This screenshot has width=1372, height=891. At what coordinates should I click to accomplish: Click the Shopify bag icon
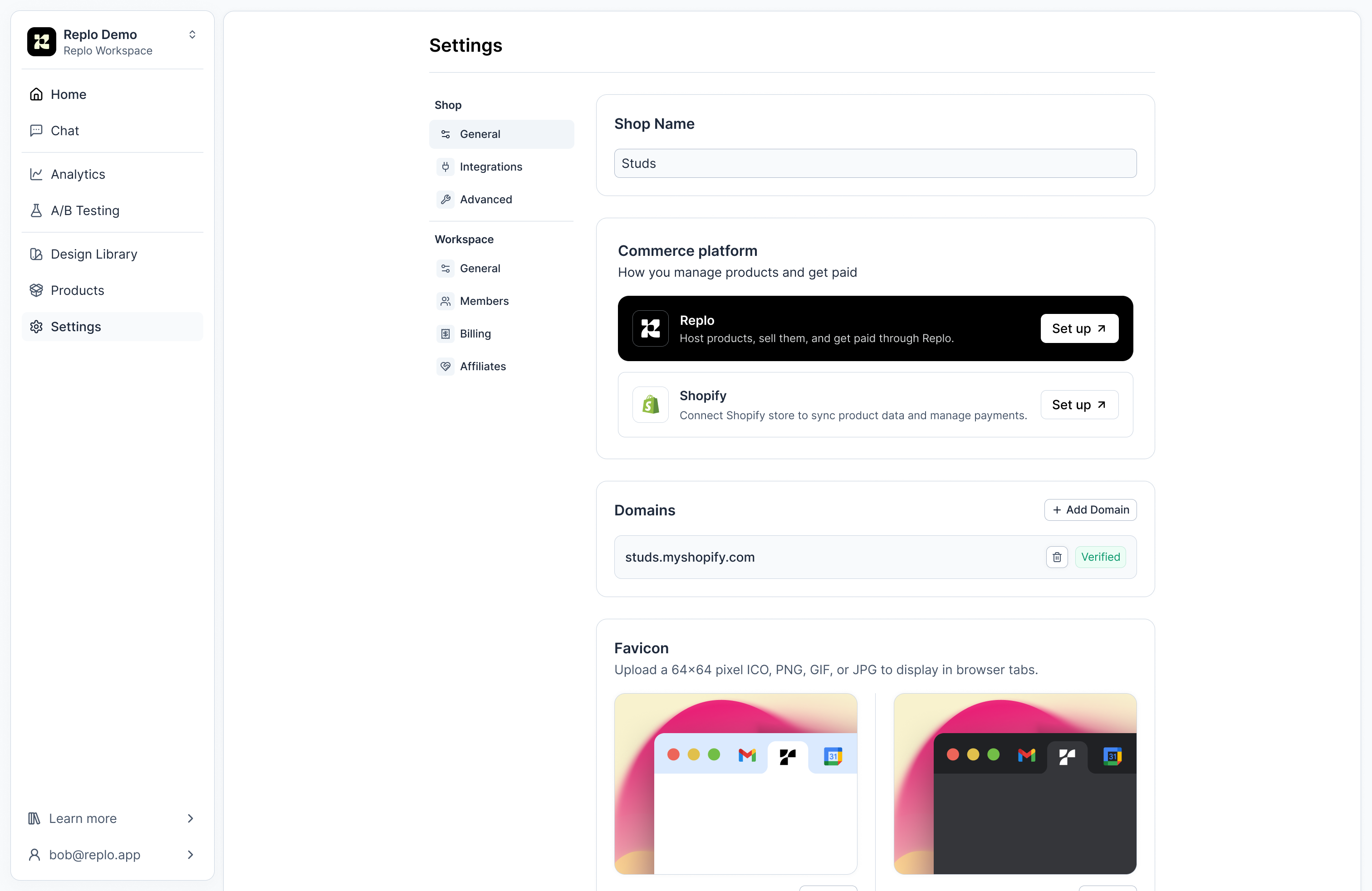[x=650, y=405]
